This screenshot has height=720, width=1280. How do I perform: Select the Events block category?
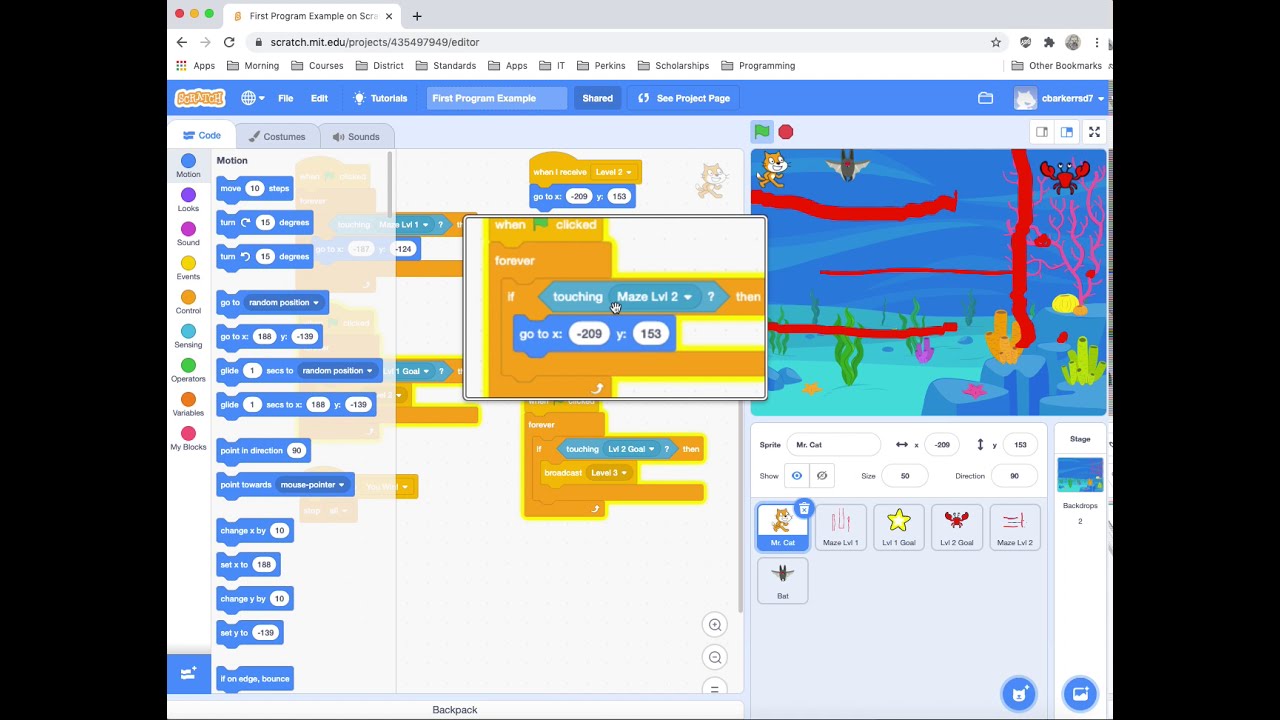click(x=188, y=268)
